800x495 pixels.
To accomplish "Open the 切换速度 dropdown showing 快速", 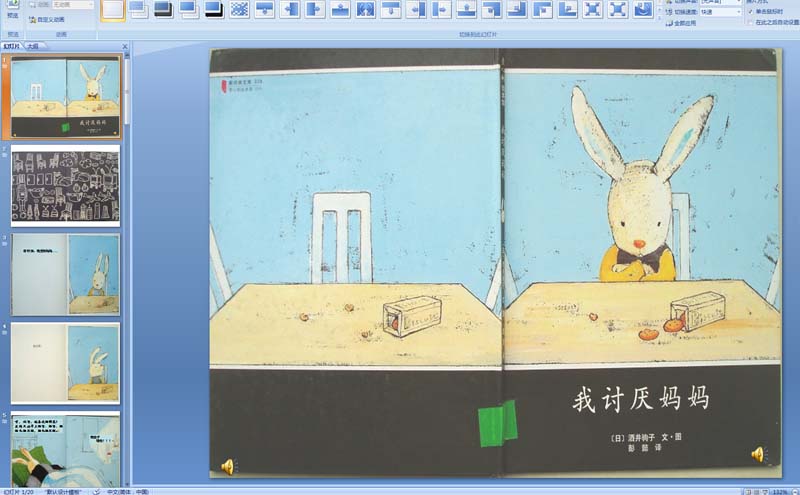I will 720,12.
